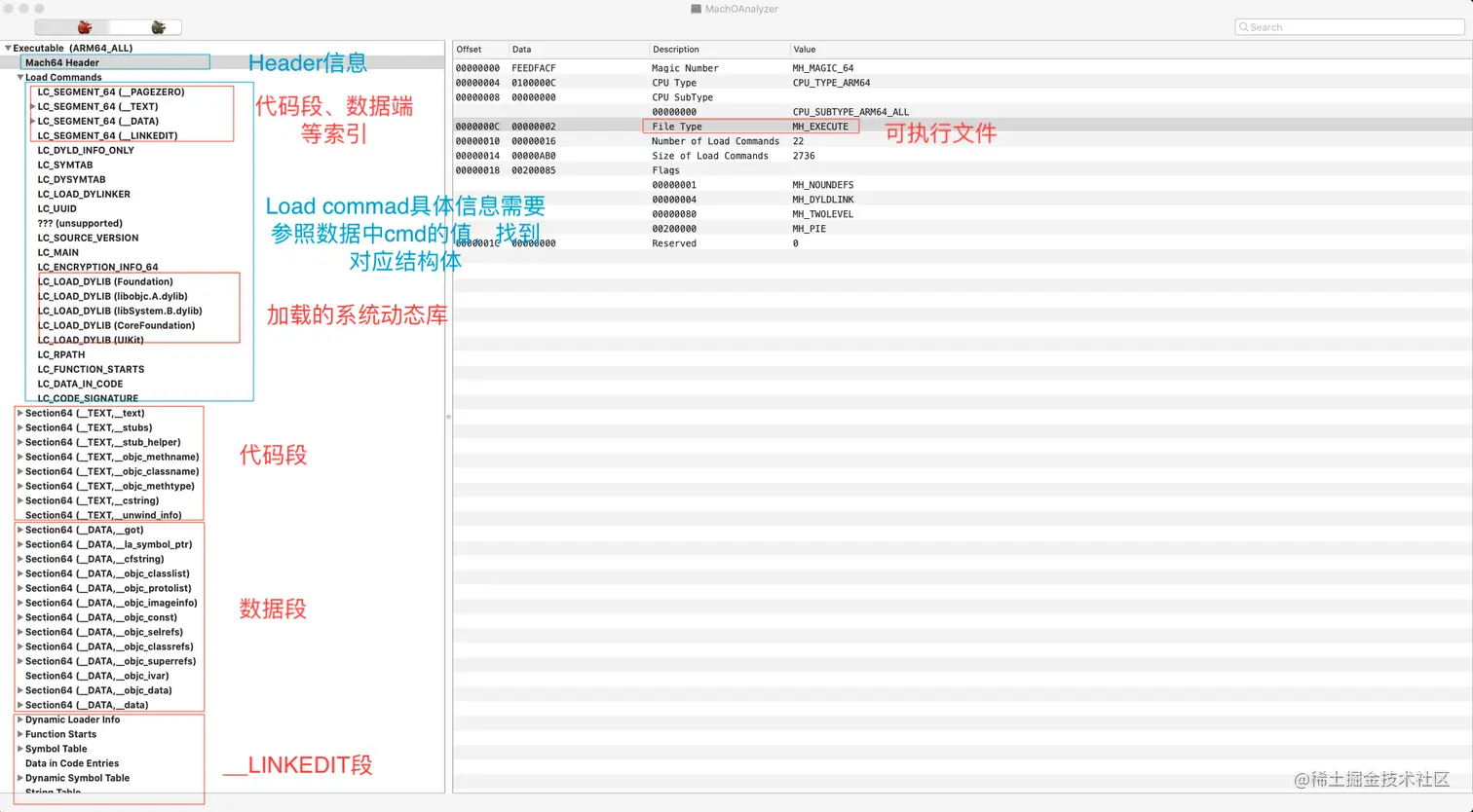The image size is (1473, 812).
Task: Select the Function Starts tree item
Action: [x=60, y=734]
